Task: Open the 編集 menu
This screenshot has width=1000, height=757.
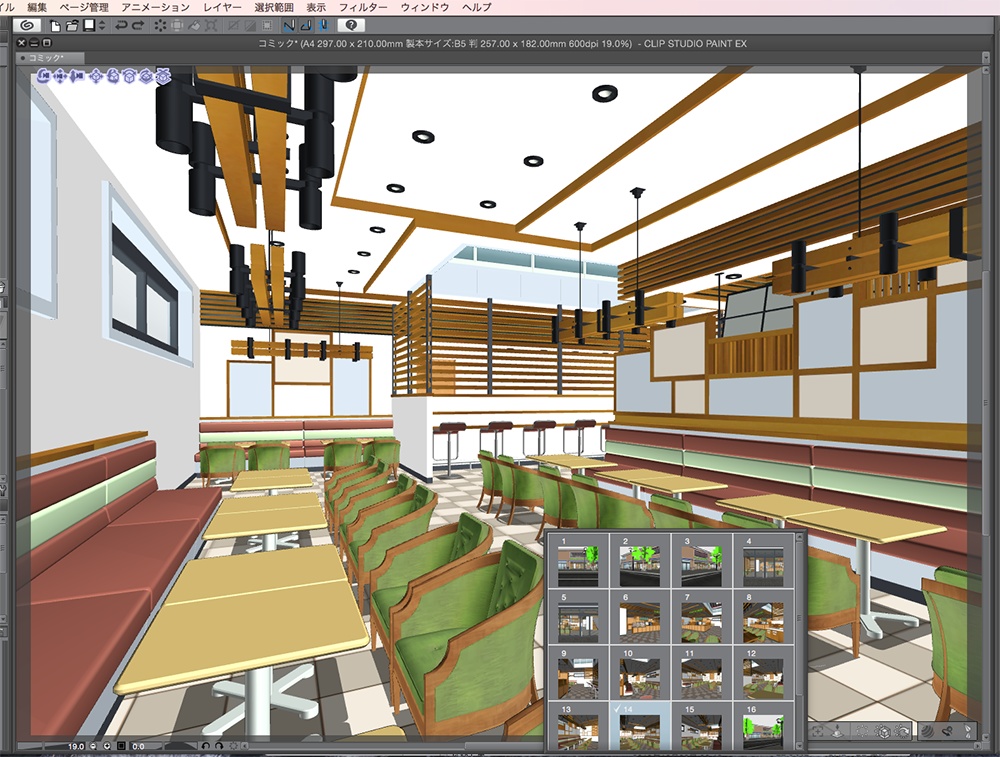Action: (x=37, y=7)
